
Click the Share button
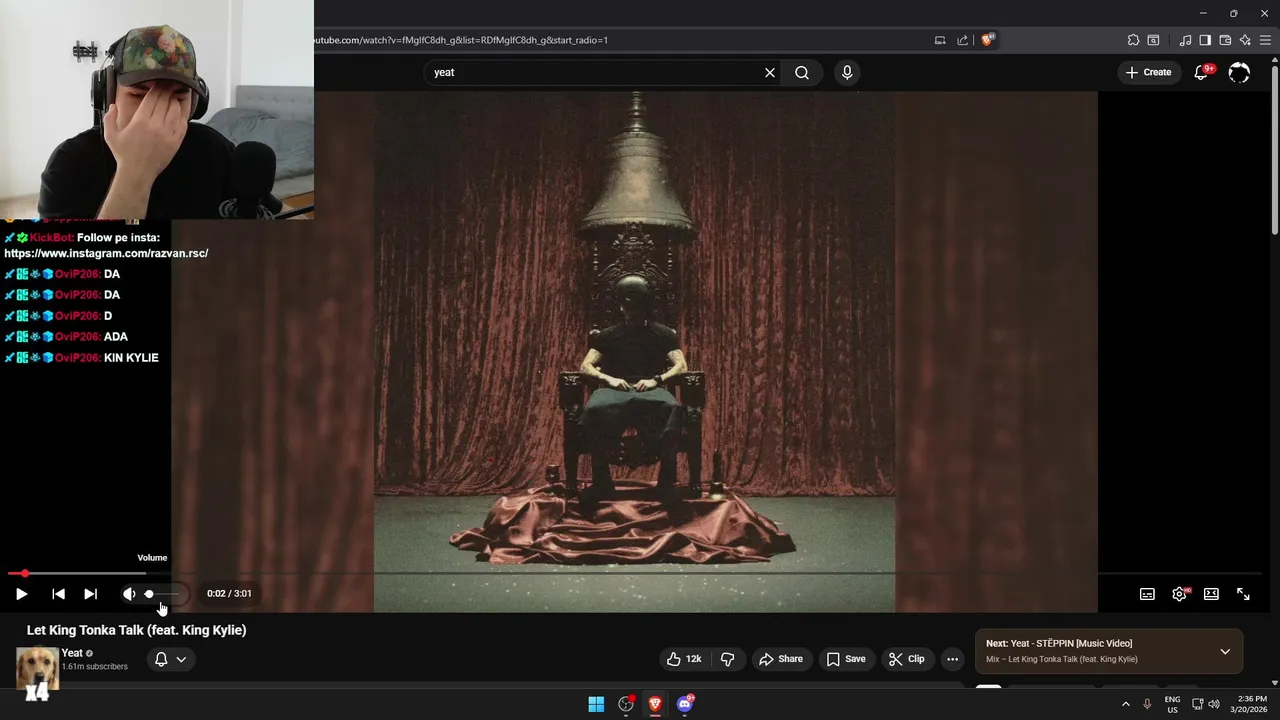tap(780, 659)
